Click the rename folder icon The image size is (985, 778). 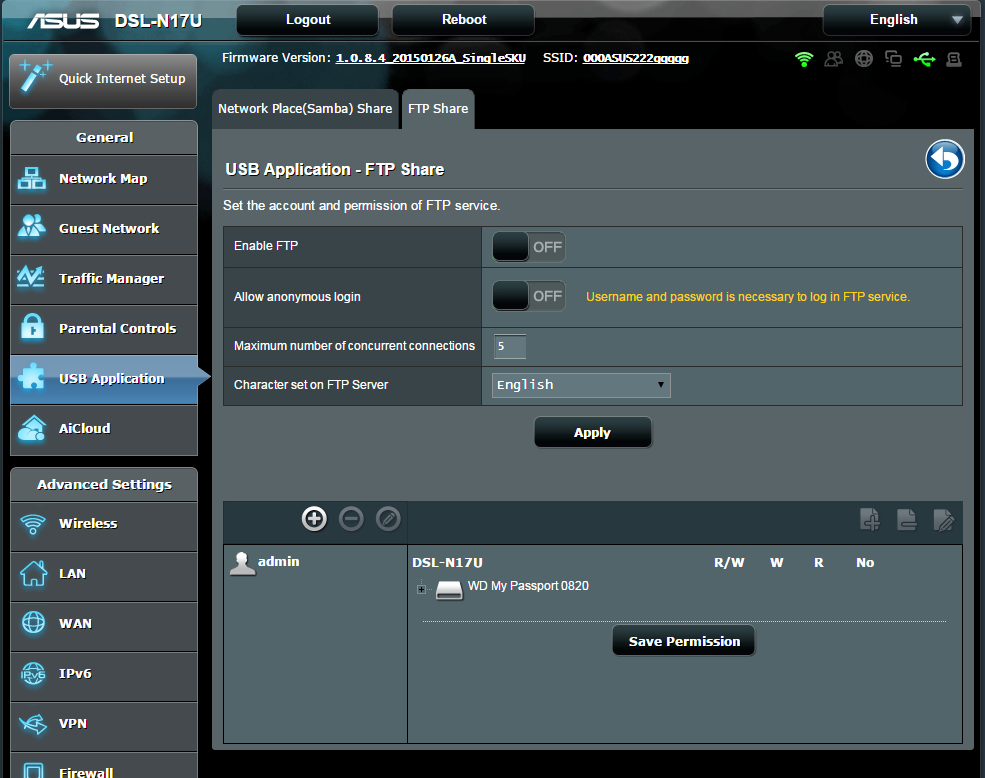click(x=944, y=520)
